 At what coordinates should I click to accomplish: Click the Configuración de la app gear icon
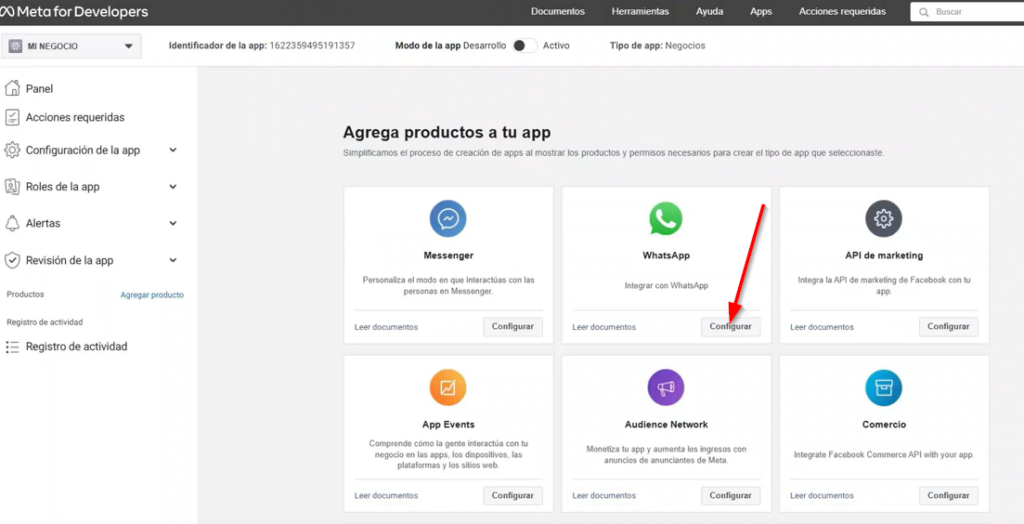[12, 150]
